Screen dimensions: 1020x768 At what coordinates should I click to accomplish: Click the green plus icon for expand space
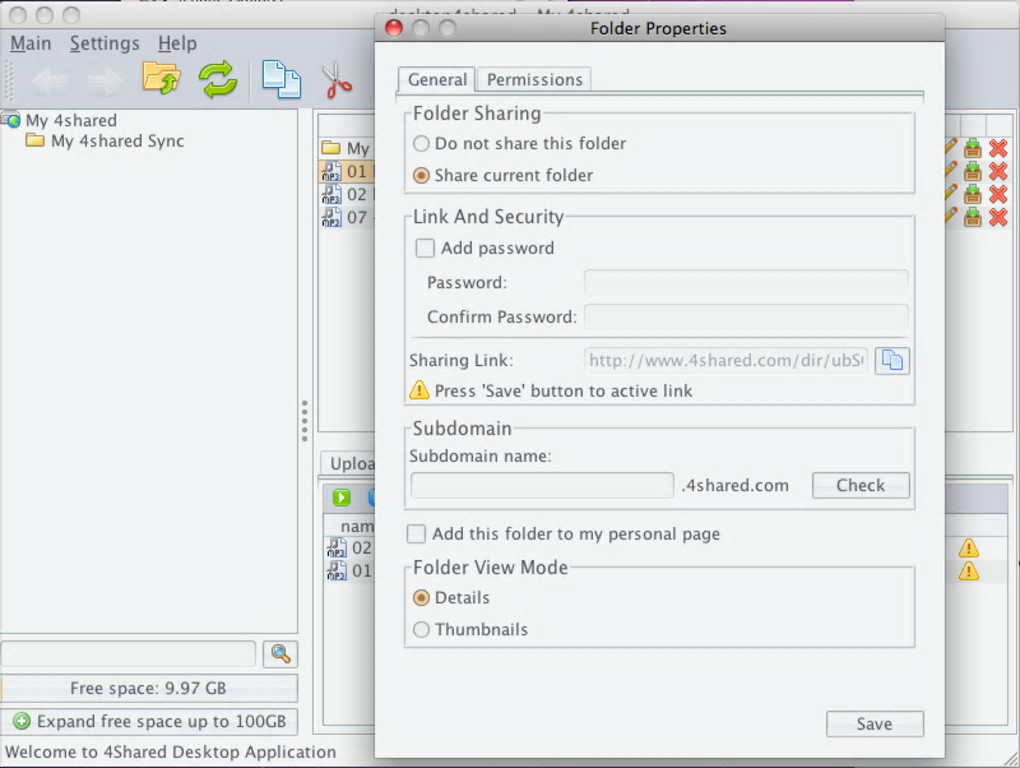coord(21,721)
